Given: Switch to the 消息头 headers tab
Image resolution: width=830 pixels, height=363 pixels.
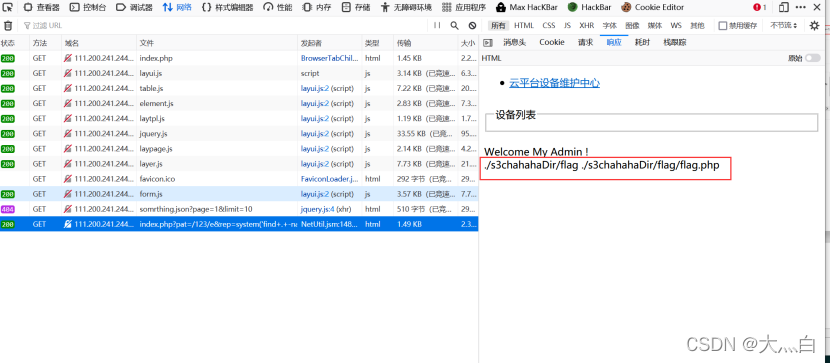Looking at the screenshot, I should (515, 43).
